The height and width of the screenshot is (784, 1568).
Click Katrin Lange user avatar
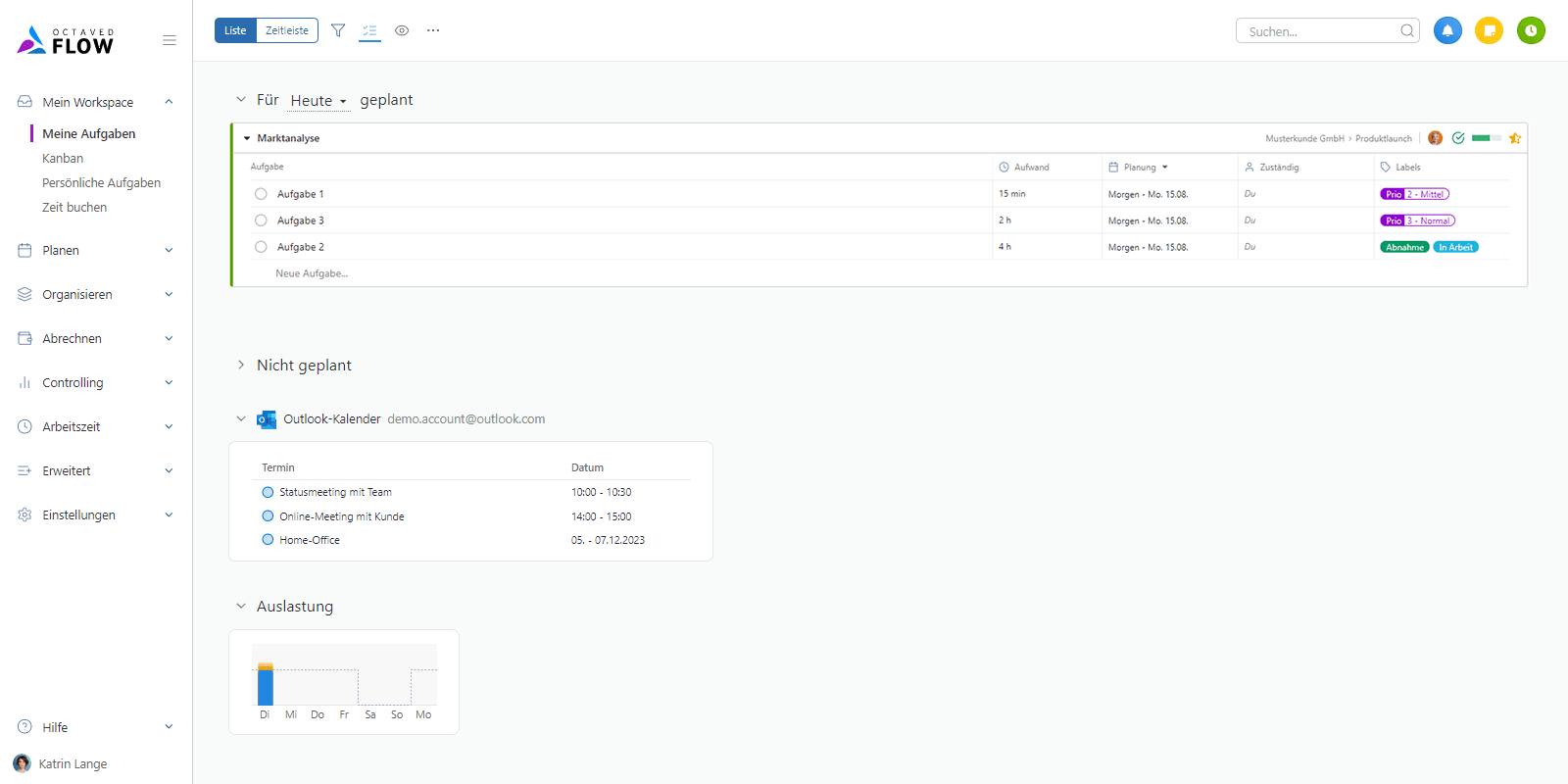(23, 763)
